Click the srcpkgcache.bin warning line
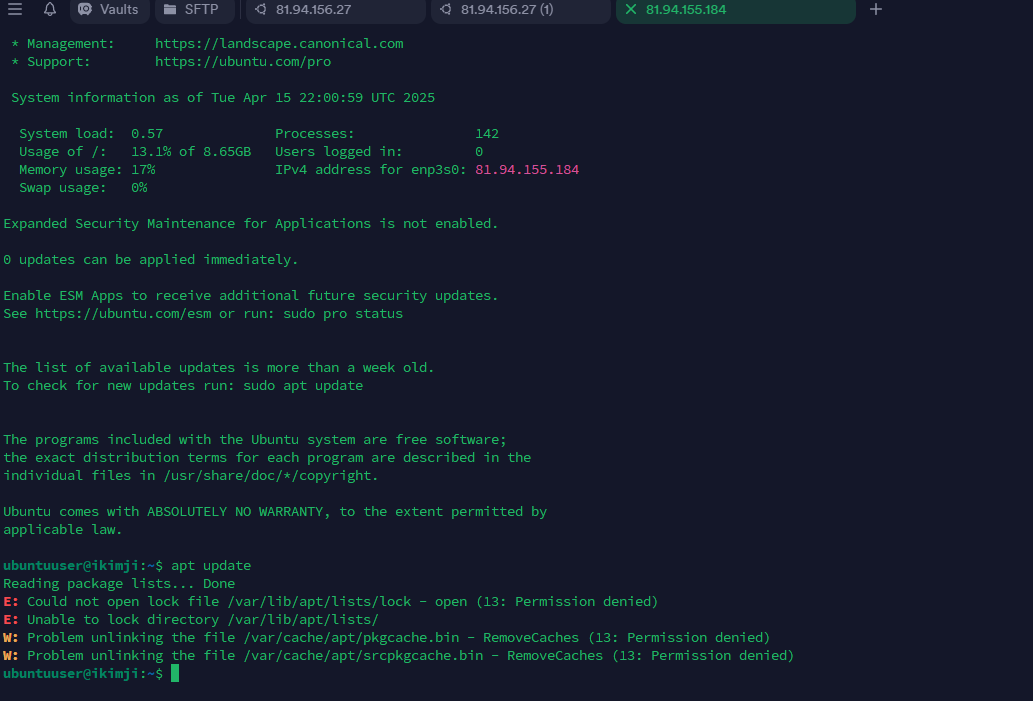 click(x=410, y=656)
